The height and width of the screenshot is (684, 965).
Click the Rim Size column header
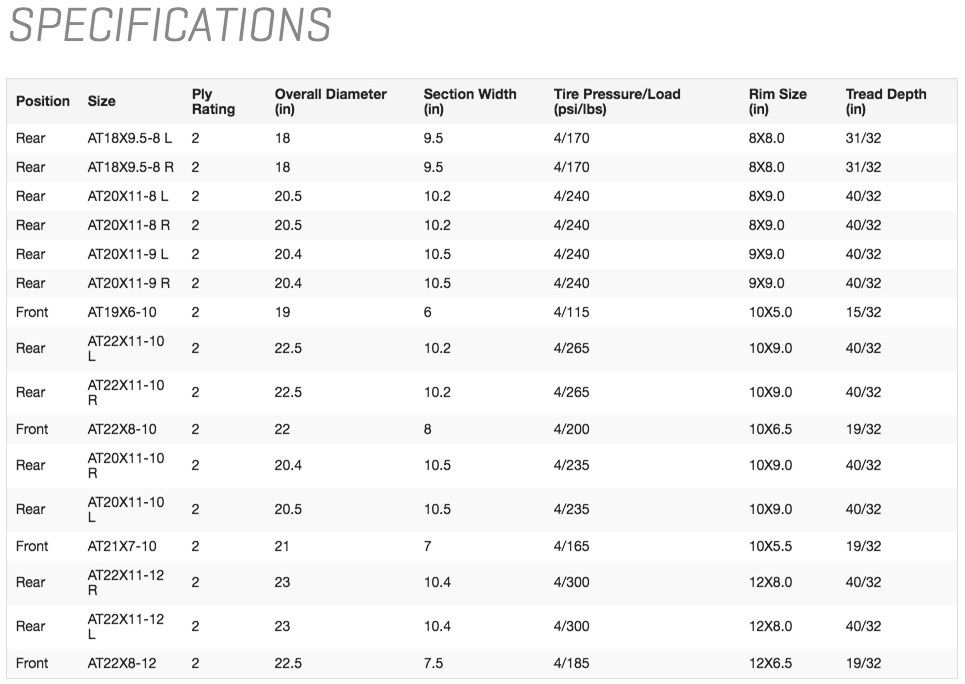[x=777, y=101]
